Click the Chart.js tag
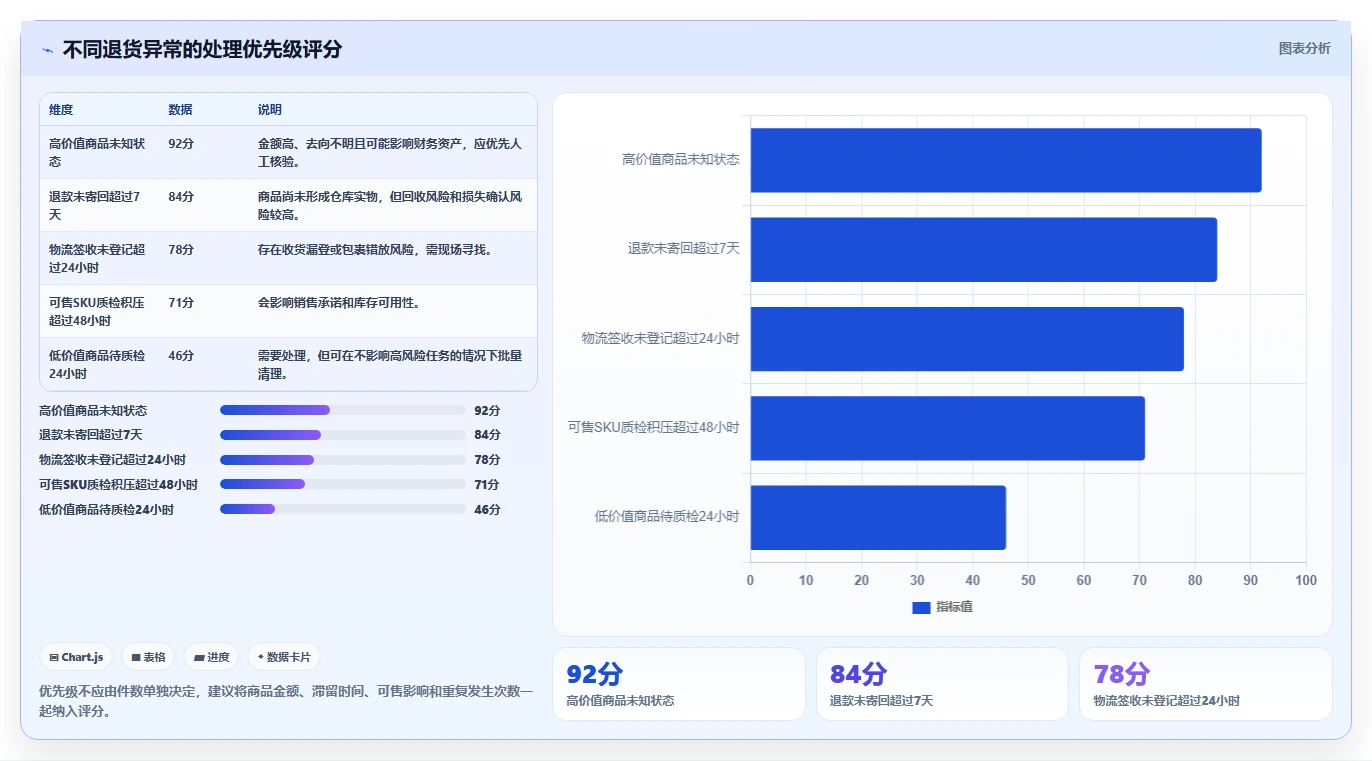This screenshot has width=1372, height=761. click(77, 657)
